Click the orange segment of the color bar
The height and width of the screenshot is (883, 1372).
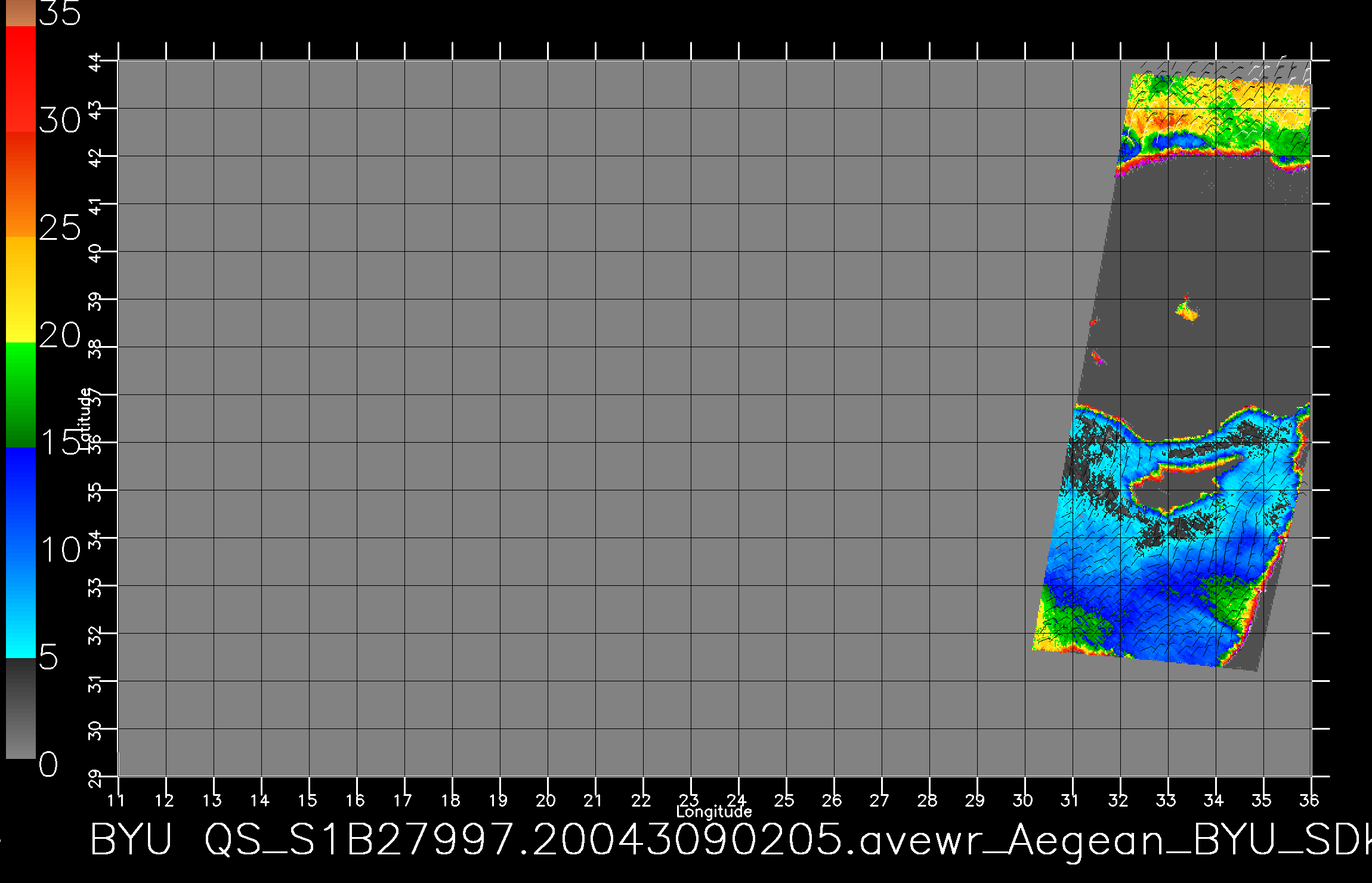pos(20,184)
